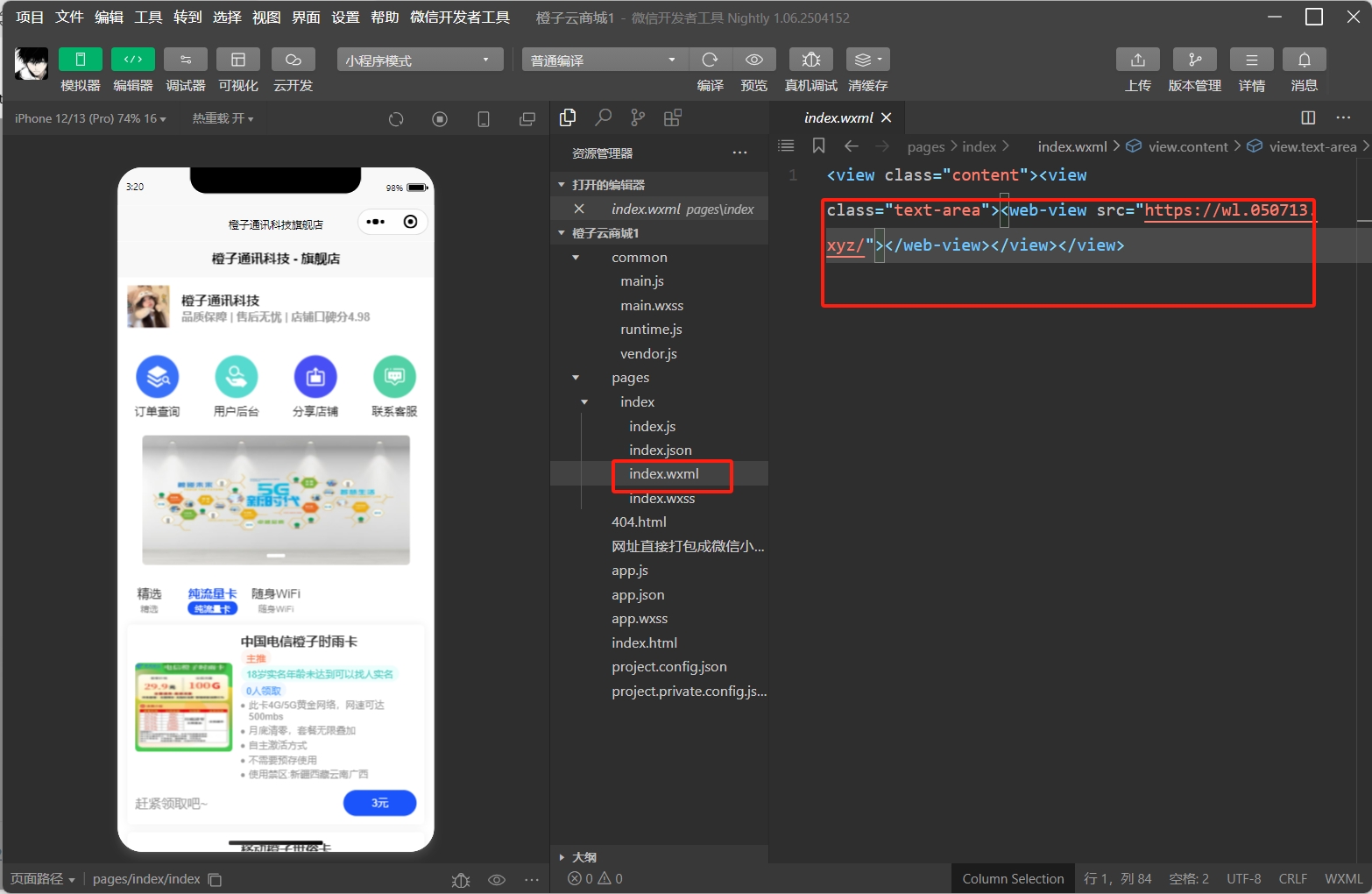
Task: Open the 编辑 menu
Action: click(109, 18)
